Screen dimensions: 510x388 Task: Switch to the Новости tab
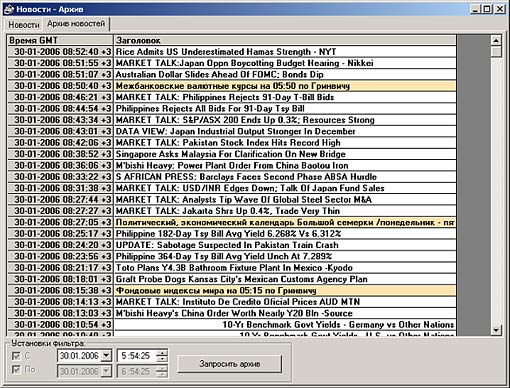(x=24, y=25)
